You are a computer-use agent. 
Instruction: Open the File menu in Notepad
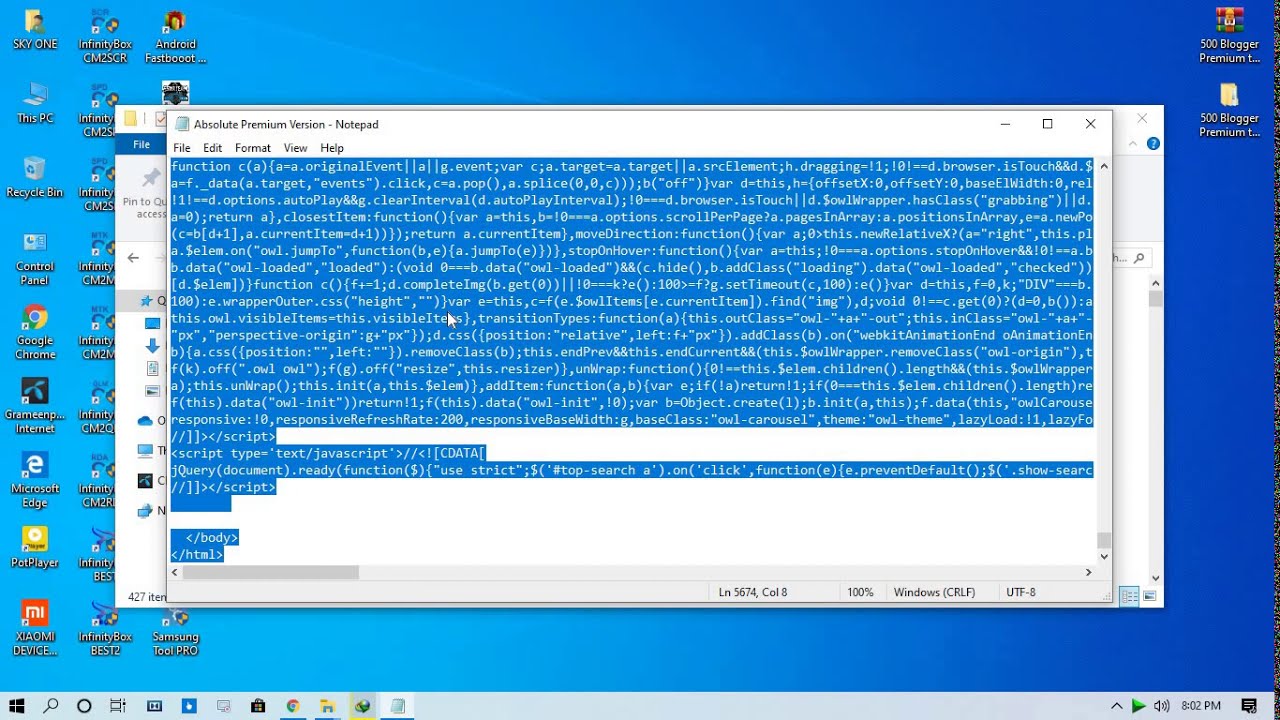[x=181, y=148]
